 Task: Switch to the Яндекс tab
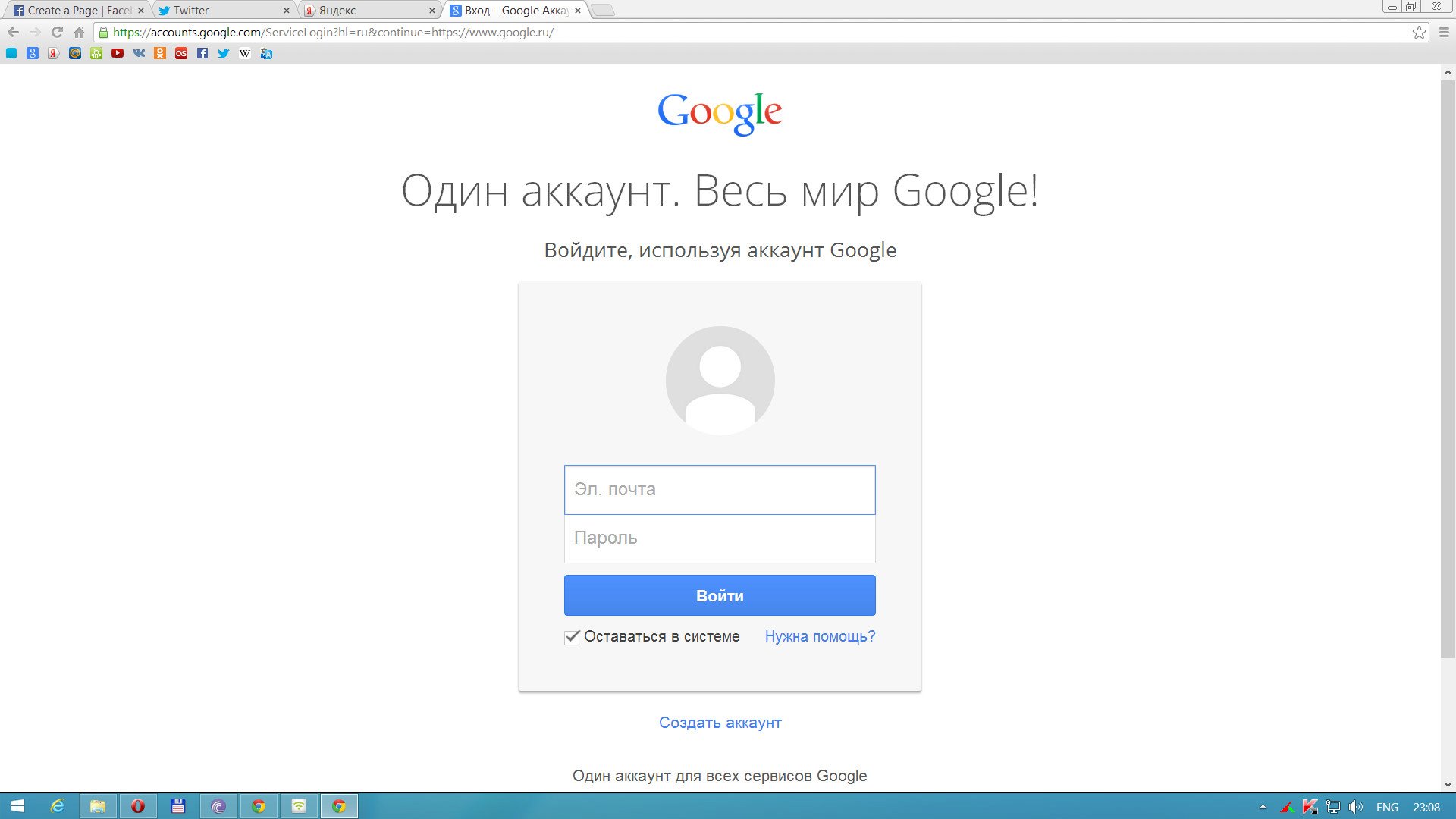point(369,11)
